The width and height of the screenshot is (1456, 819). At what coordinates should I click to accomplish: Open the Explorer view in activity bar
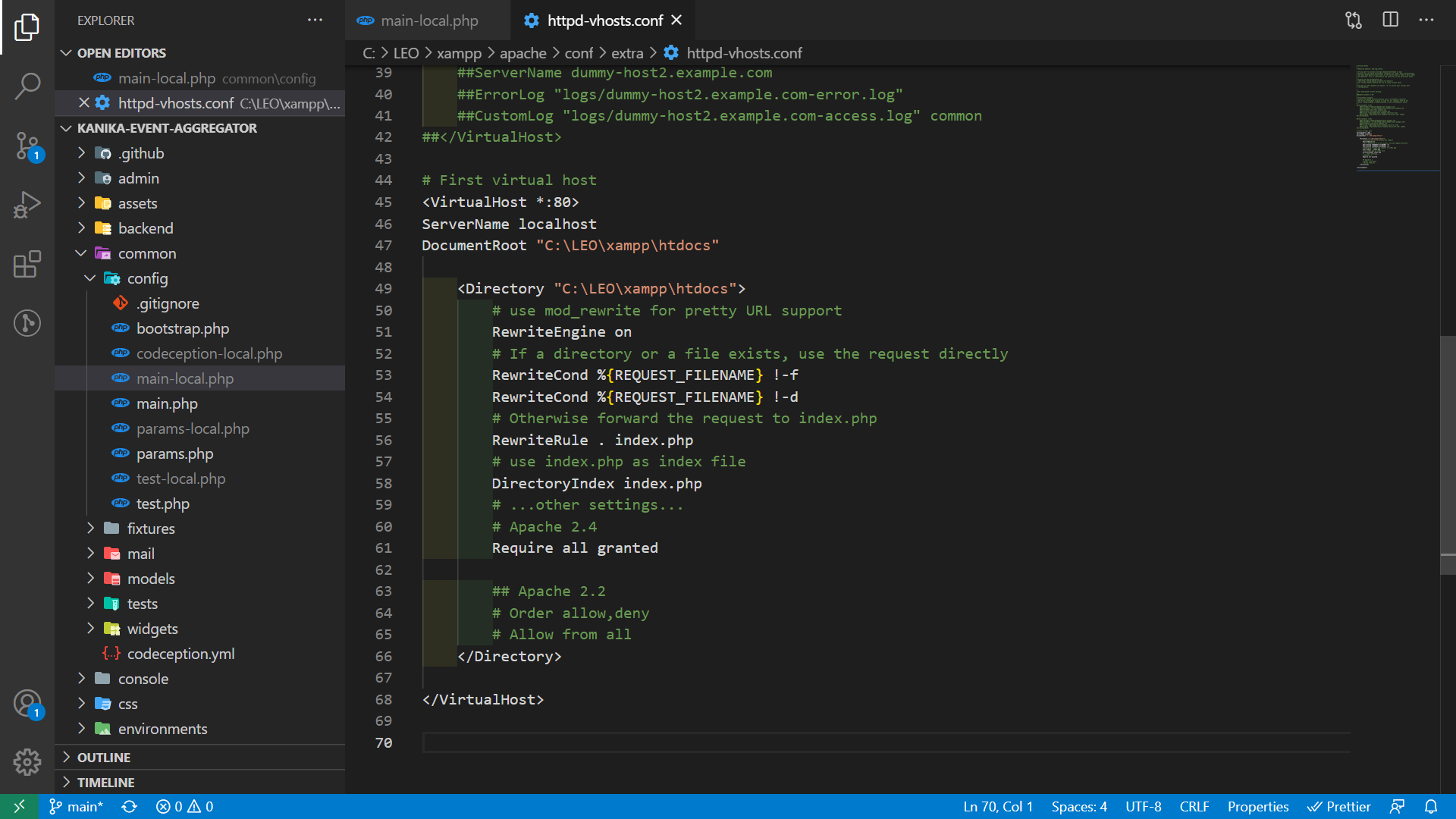[x=27, y=27]
